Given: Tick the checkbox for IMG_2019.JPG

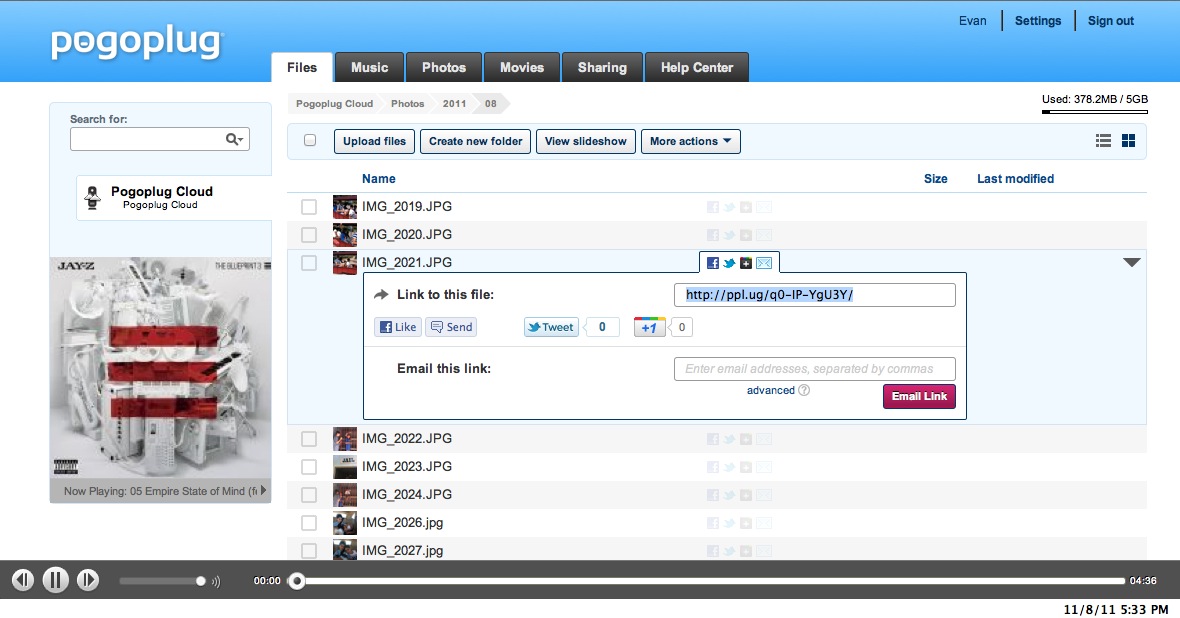Looking at the screenshot, I should point(309,207).
